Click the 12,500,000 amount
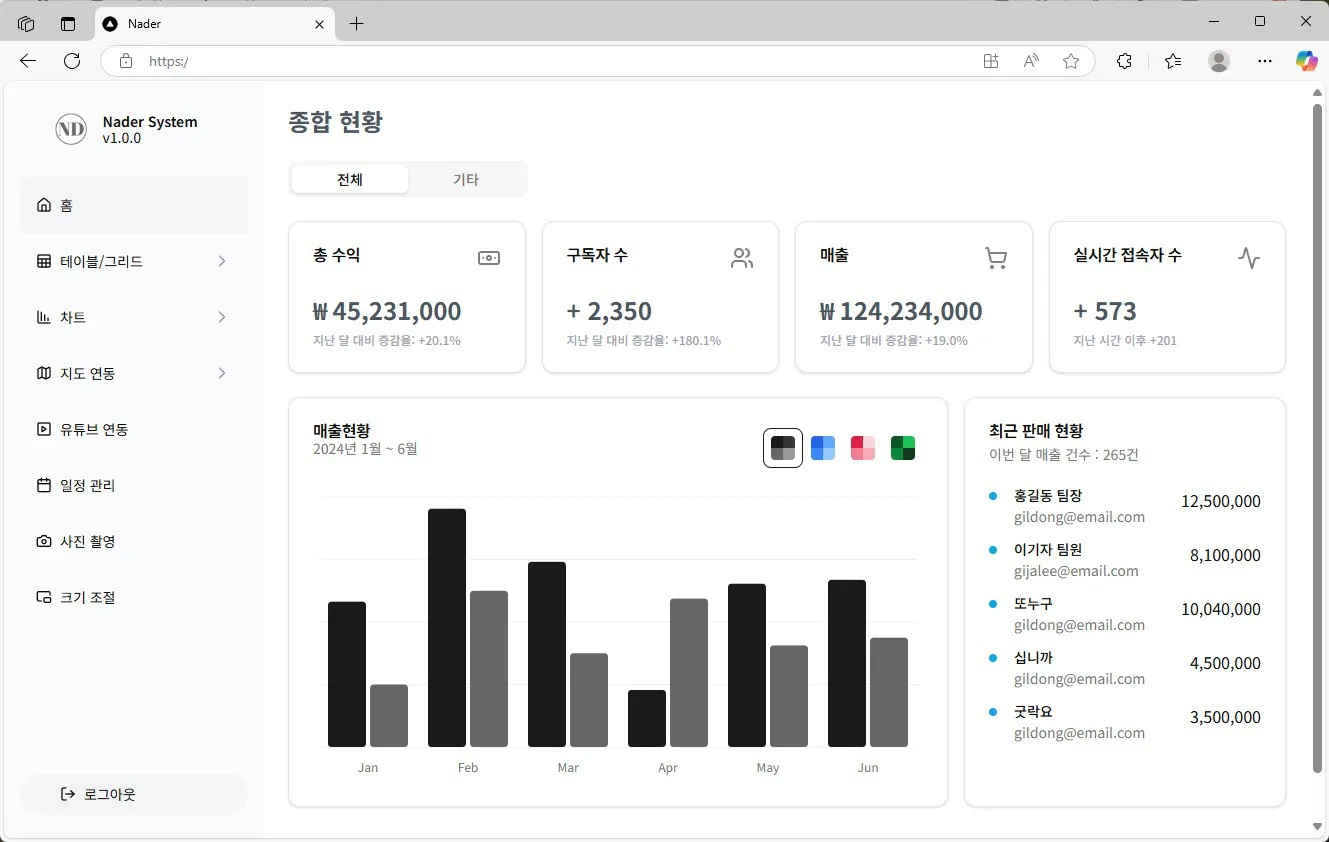Image resolution: width=1329 pixels, height=842 pixels. pyautogui.click(x=1221, y=501)
